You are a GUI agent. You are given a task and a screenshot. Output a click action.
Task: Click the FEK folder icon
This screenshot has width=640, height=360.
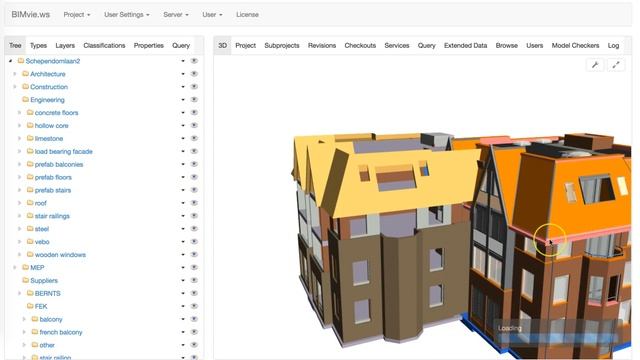[30, 306]
